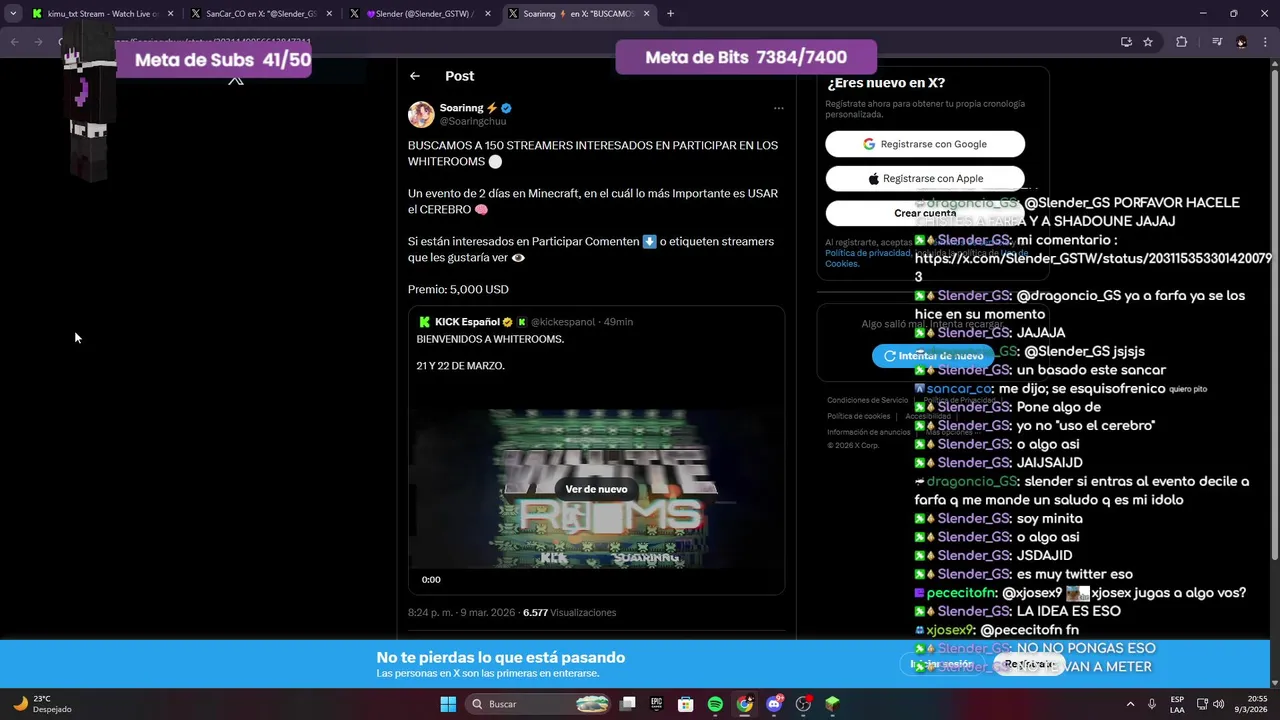The image size is (1280, 720).
Task: Open the KICK Español quoted account name
Action: 467,322
